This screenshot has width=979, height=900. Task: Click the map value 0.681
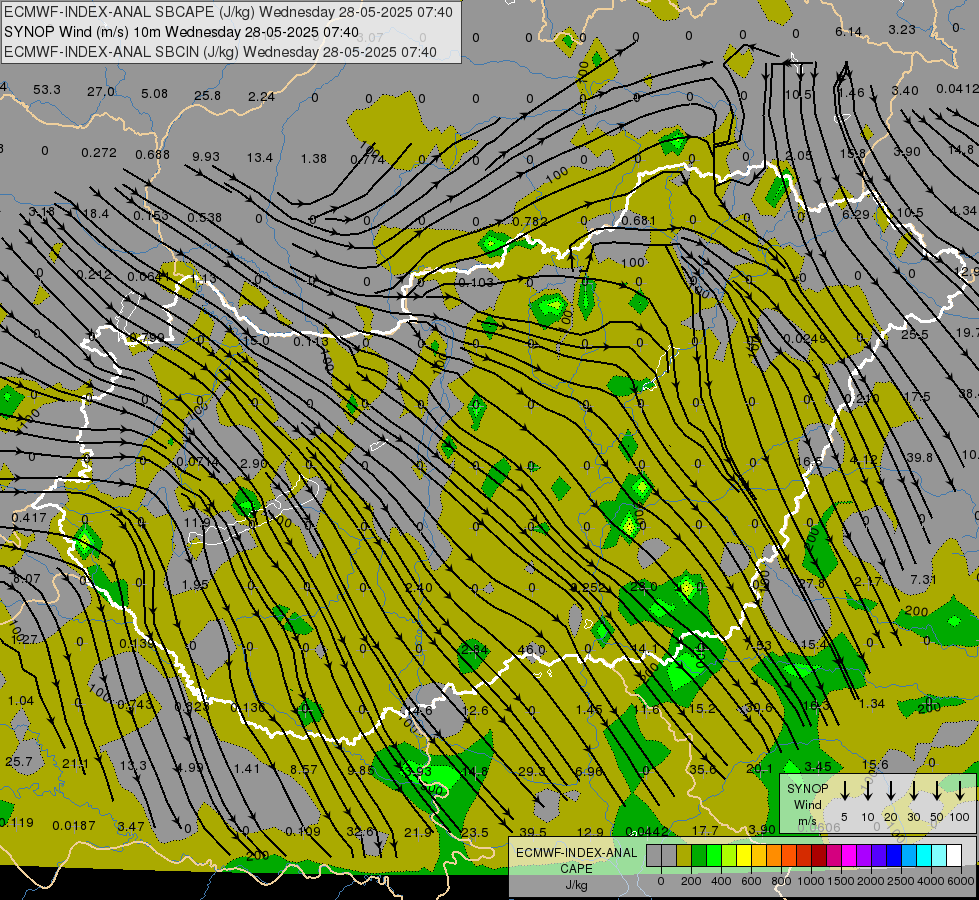pyautogui.click(x=639, y=220)
